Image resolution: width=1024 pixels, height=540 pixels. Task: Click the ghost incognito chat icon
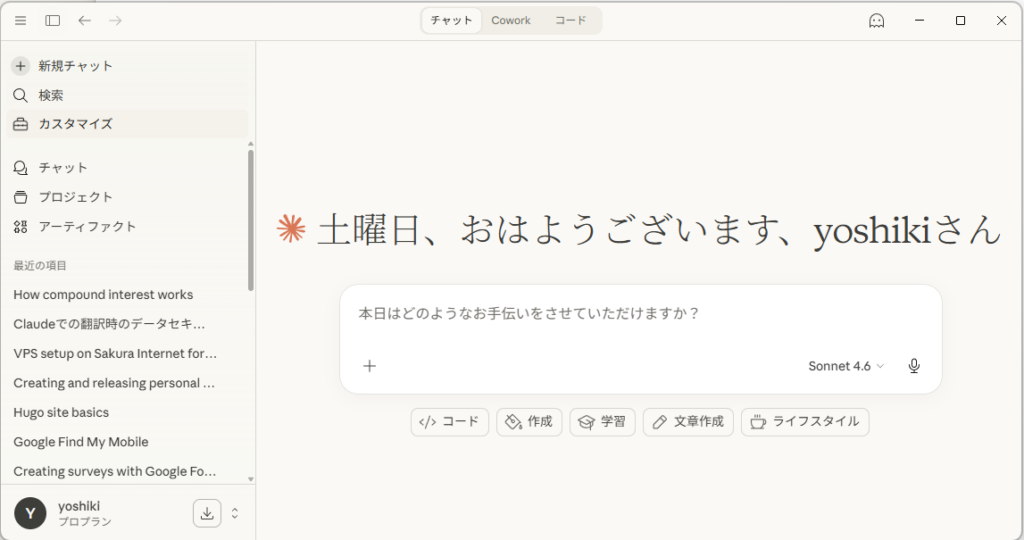pos(876,20)
